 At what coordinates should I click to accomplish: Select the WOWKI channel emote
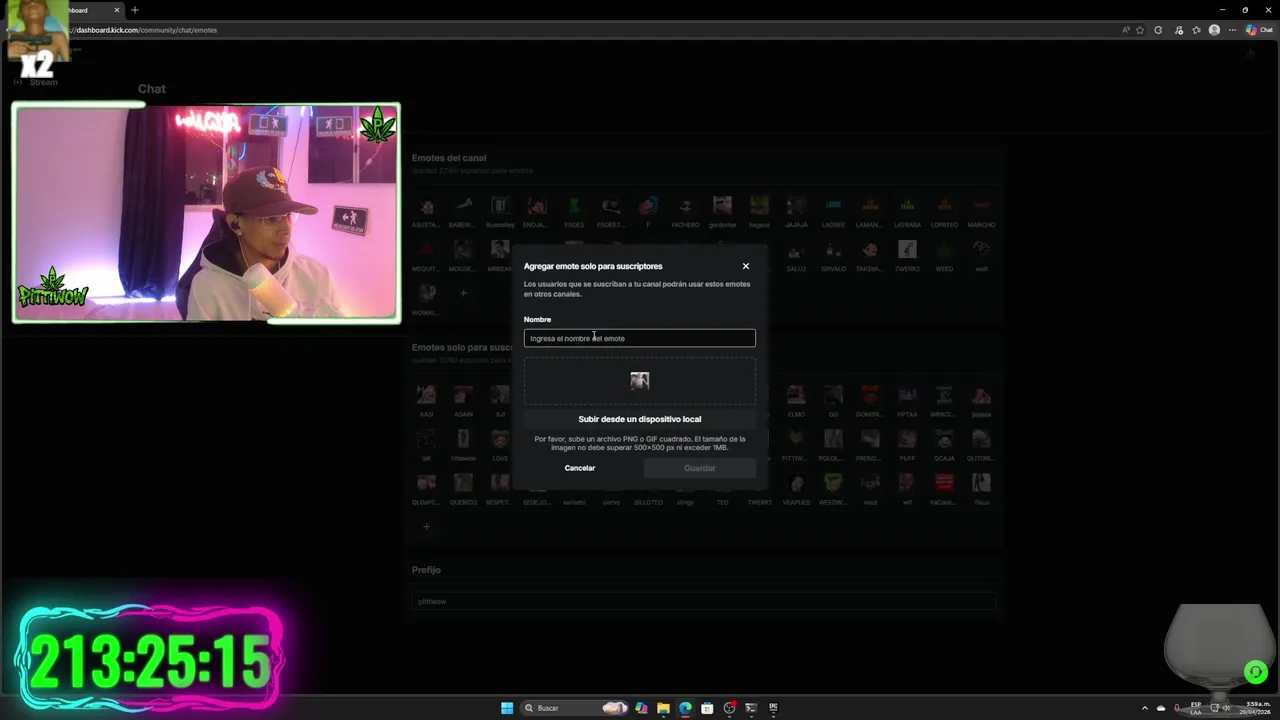(426, 300)
